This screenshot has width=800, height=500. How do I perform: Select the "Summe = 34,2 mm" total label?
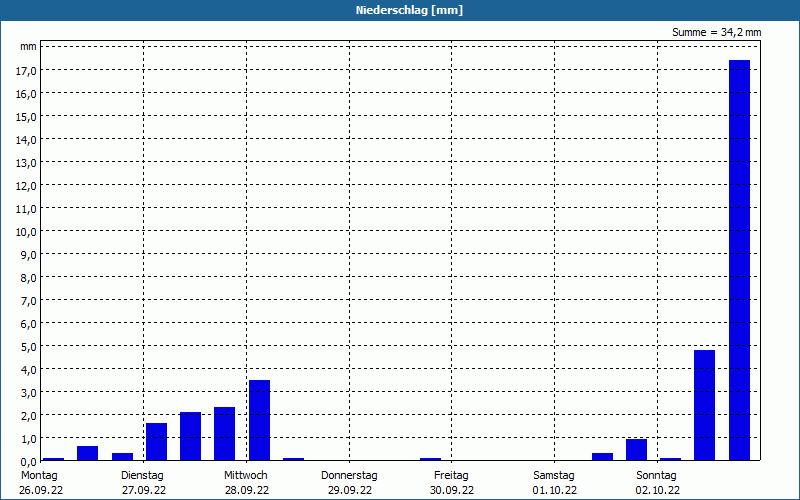point(716,32)
